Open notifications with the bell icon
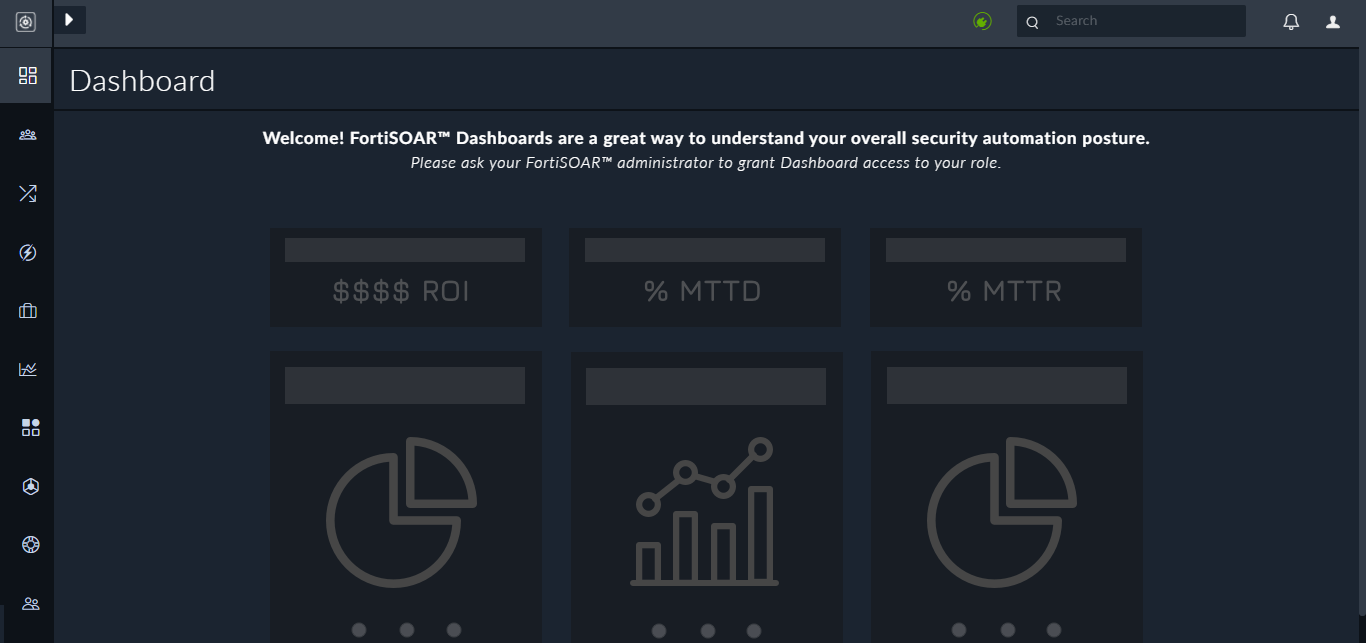1366x643 pixels. (x=1291, y=20)
